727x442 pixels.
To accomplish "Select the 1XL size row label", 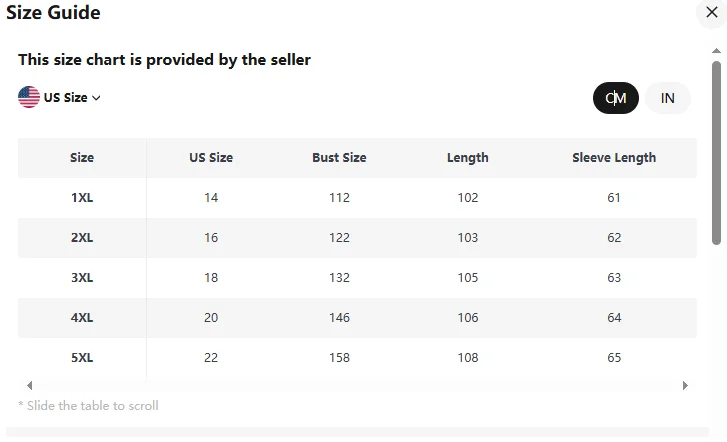I will click(82, 198).
